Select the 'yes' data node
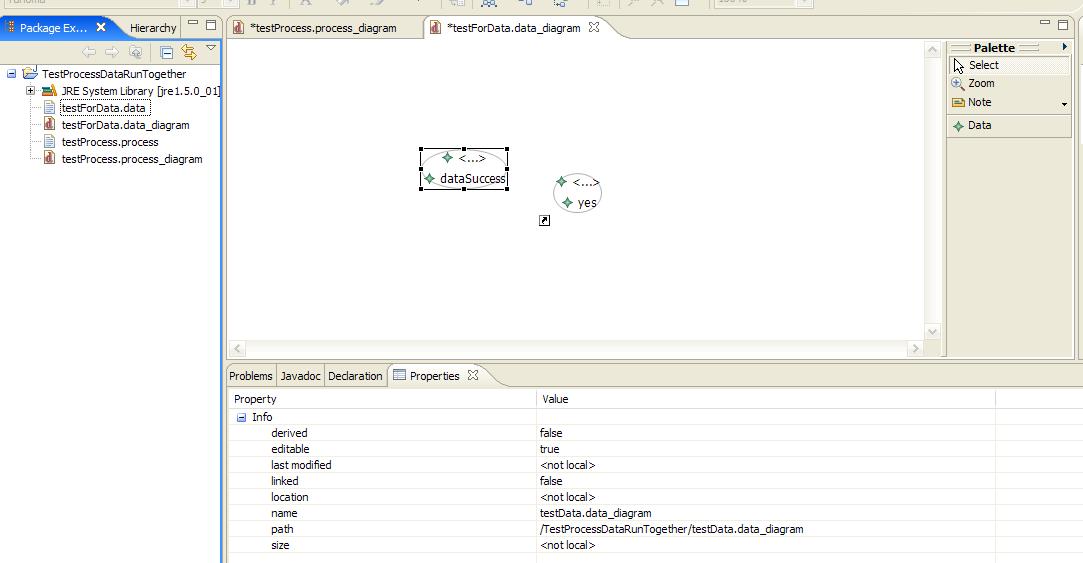Screen dimensions: 1083x563 pos(586,203)
